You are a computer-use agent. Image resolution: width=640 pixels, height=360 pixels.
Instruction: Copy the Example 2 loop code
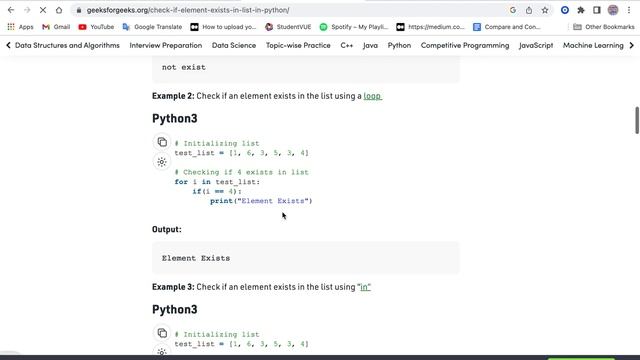(162, 142)
